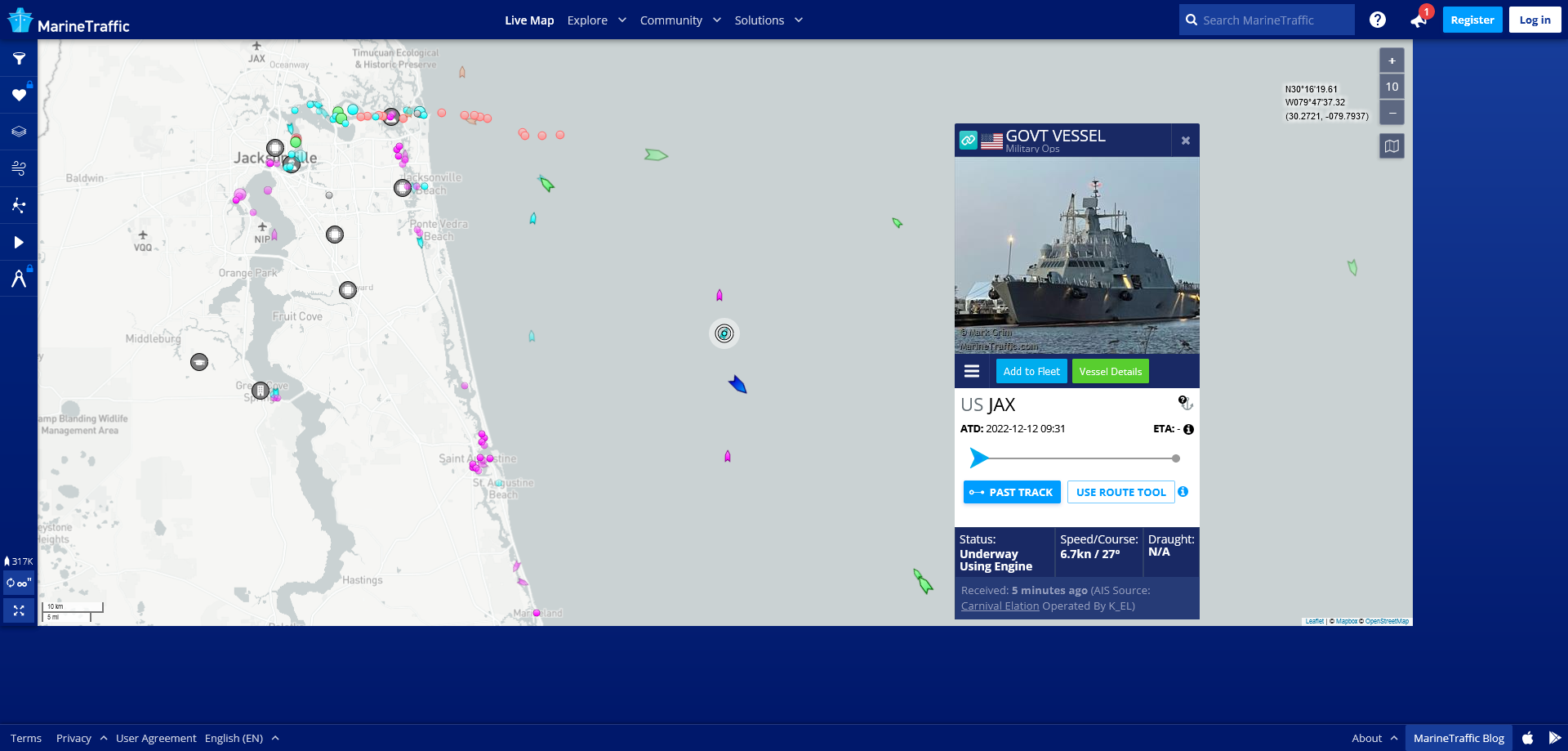Open the map layers icon
1568x751 pixels.
(x=19, y=132)
